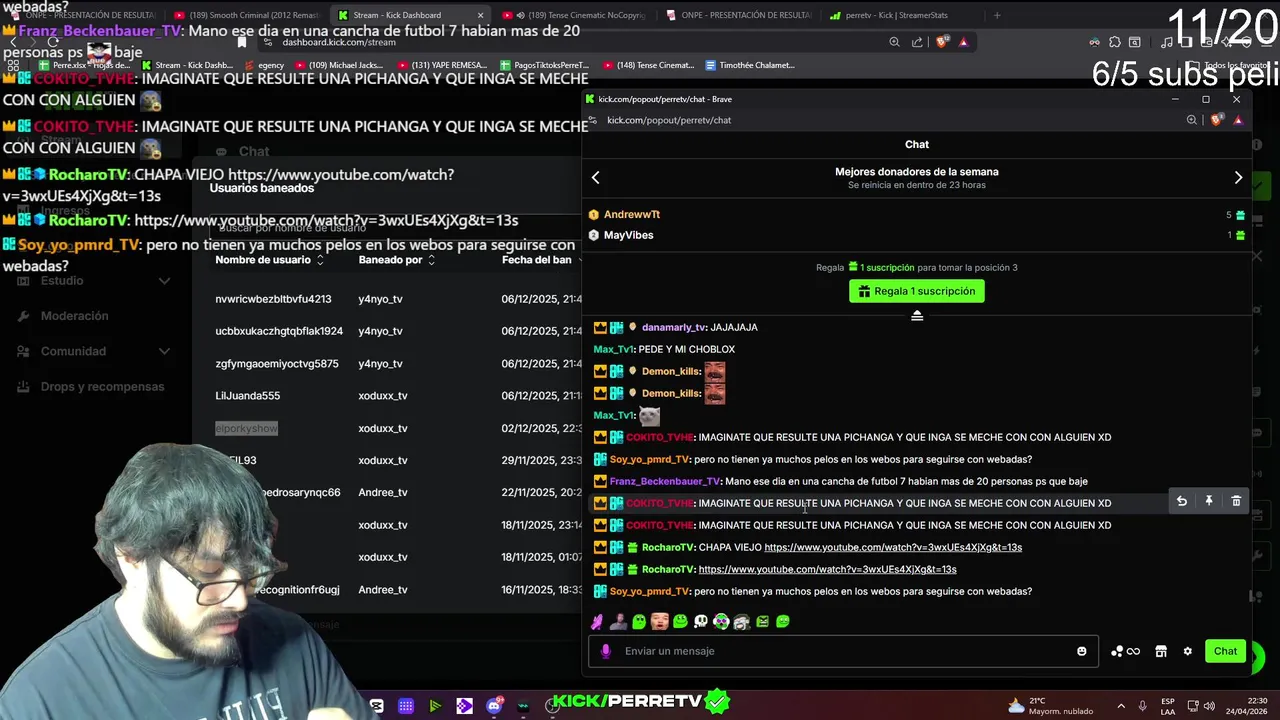Open extensions puzzle icon in main browser
This screenshot has width=1280, height=720.
coord(1115,42)
